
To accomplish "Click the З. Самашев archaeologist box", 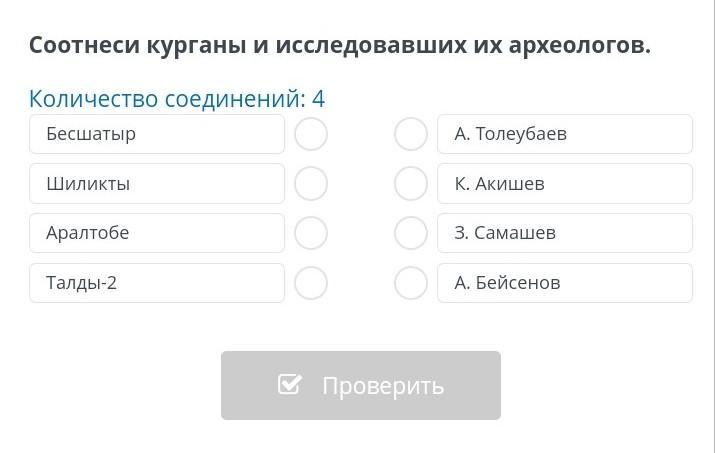I will coord(564,233).
